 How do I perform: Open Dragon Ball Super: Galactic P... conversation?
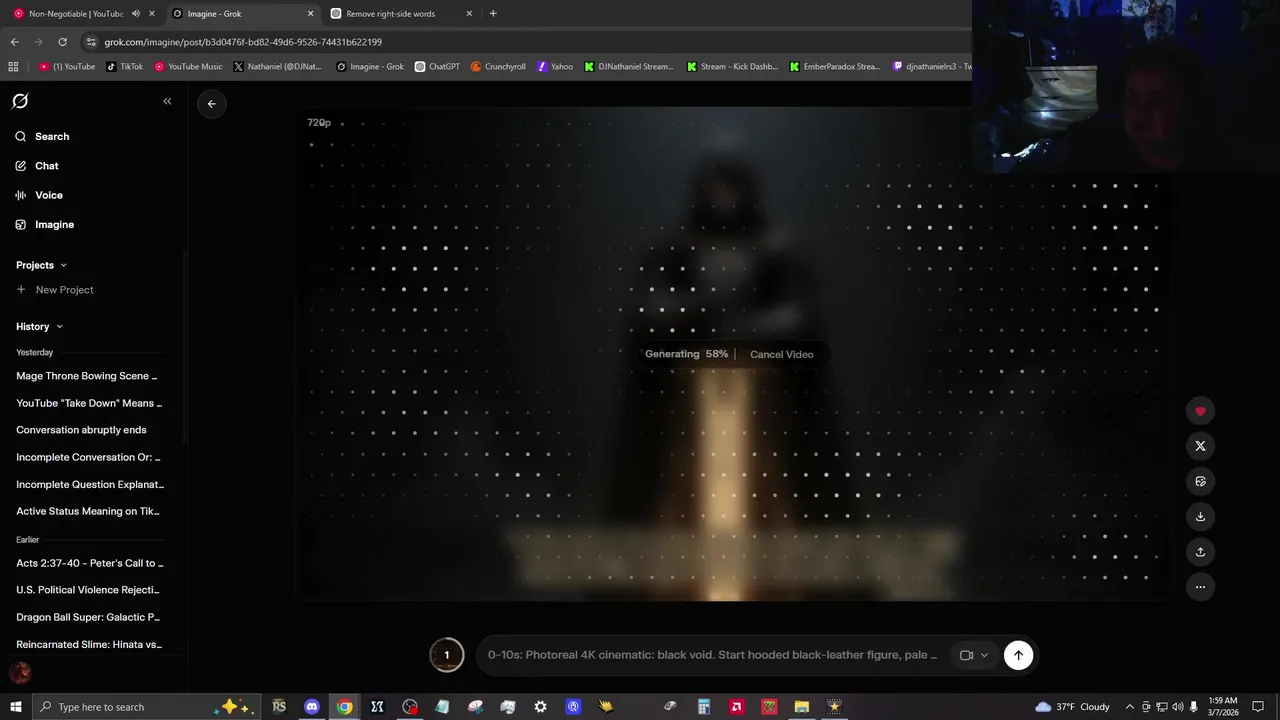[88, 617]
